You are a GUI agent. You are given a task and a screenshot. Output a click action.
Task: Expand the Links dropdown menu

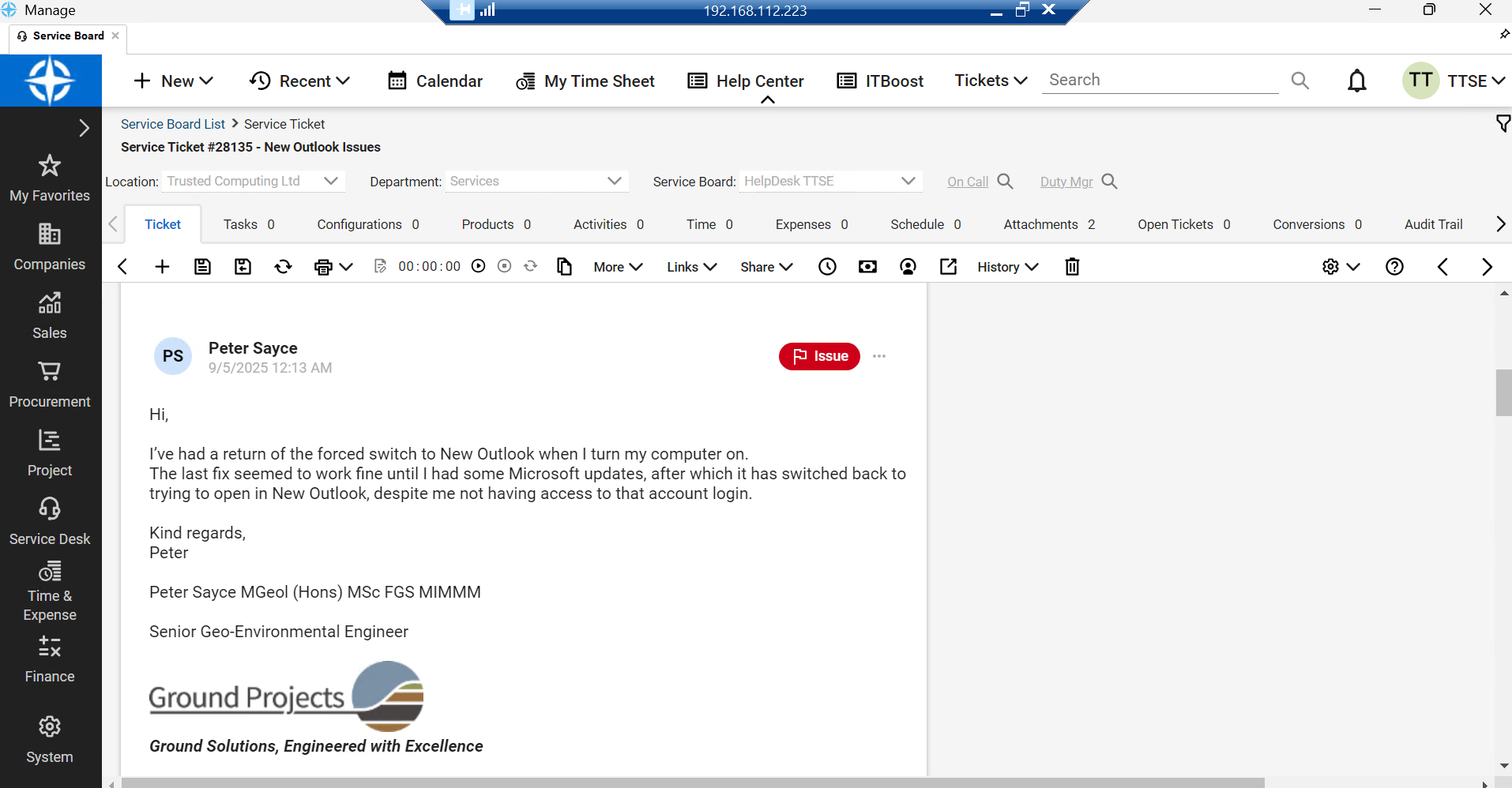coord(691,267)
